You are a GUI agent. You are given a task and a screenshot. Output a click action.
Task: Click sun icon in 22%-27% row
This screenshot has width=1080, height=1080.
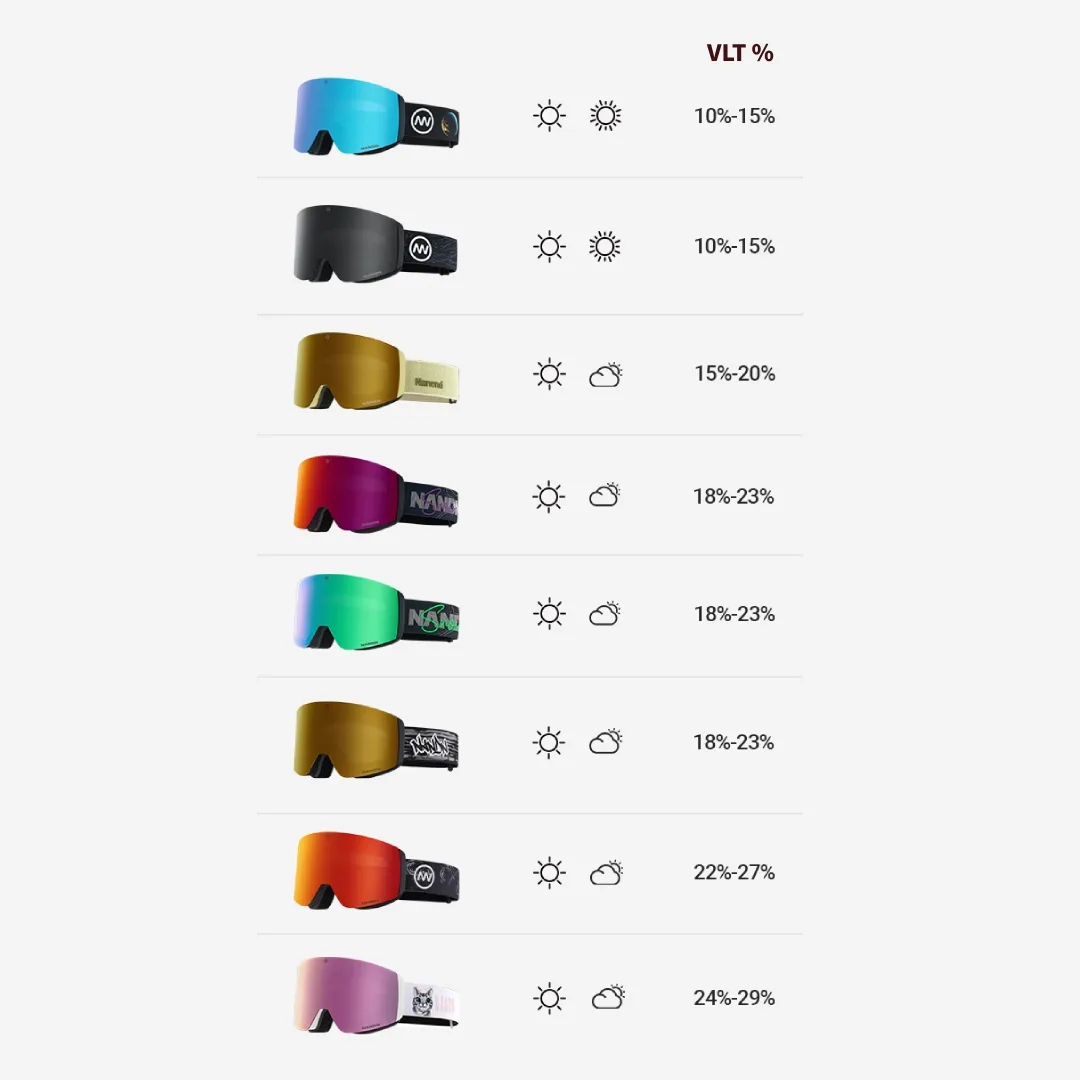tap(549, 873)
